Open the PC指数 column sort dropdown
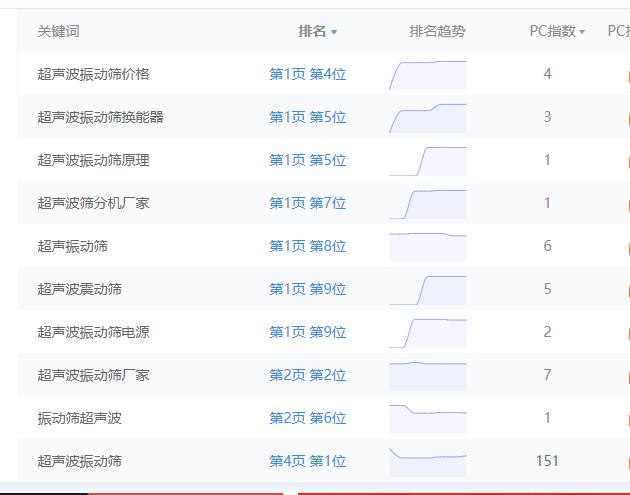630x495 pixels. click(x=582, y=32)
